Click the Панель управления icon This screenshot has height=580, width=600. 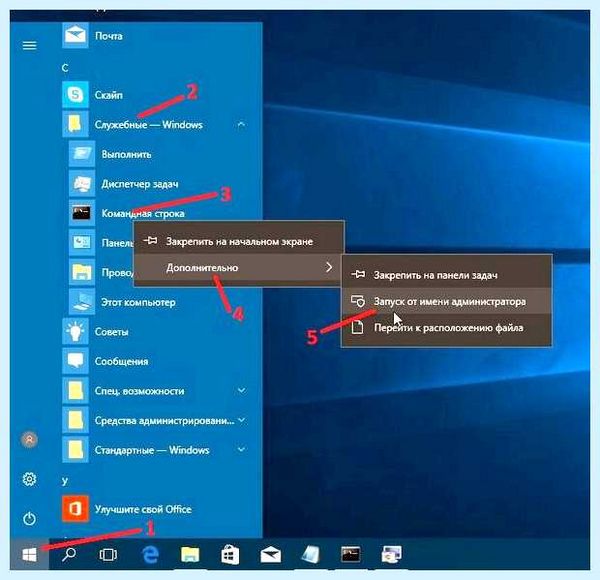tap(82, 243)
